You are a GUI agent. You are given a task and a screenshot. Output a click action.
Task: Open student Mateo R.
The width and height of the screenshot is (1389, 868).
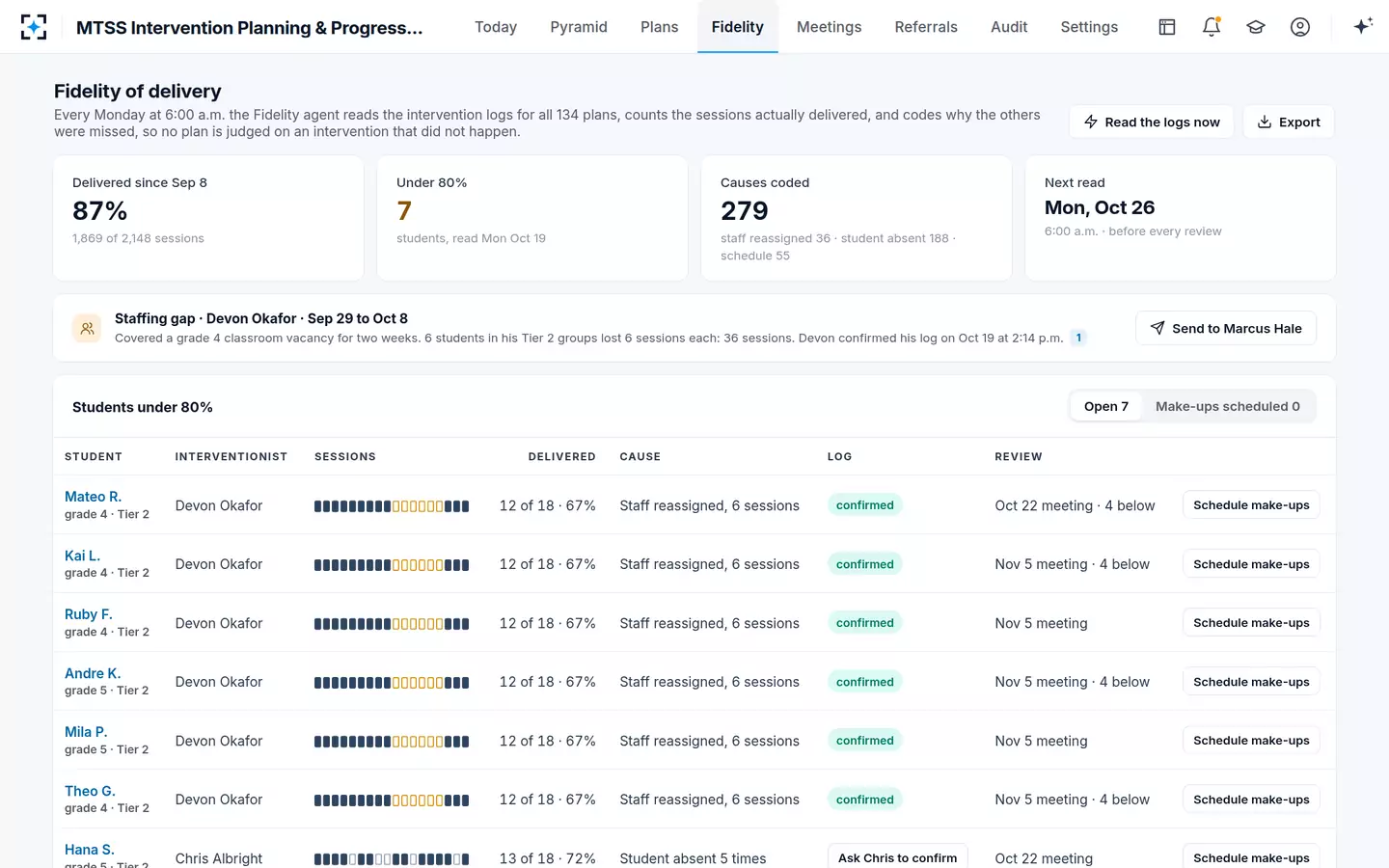click(94, 497)
